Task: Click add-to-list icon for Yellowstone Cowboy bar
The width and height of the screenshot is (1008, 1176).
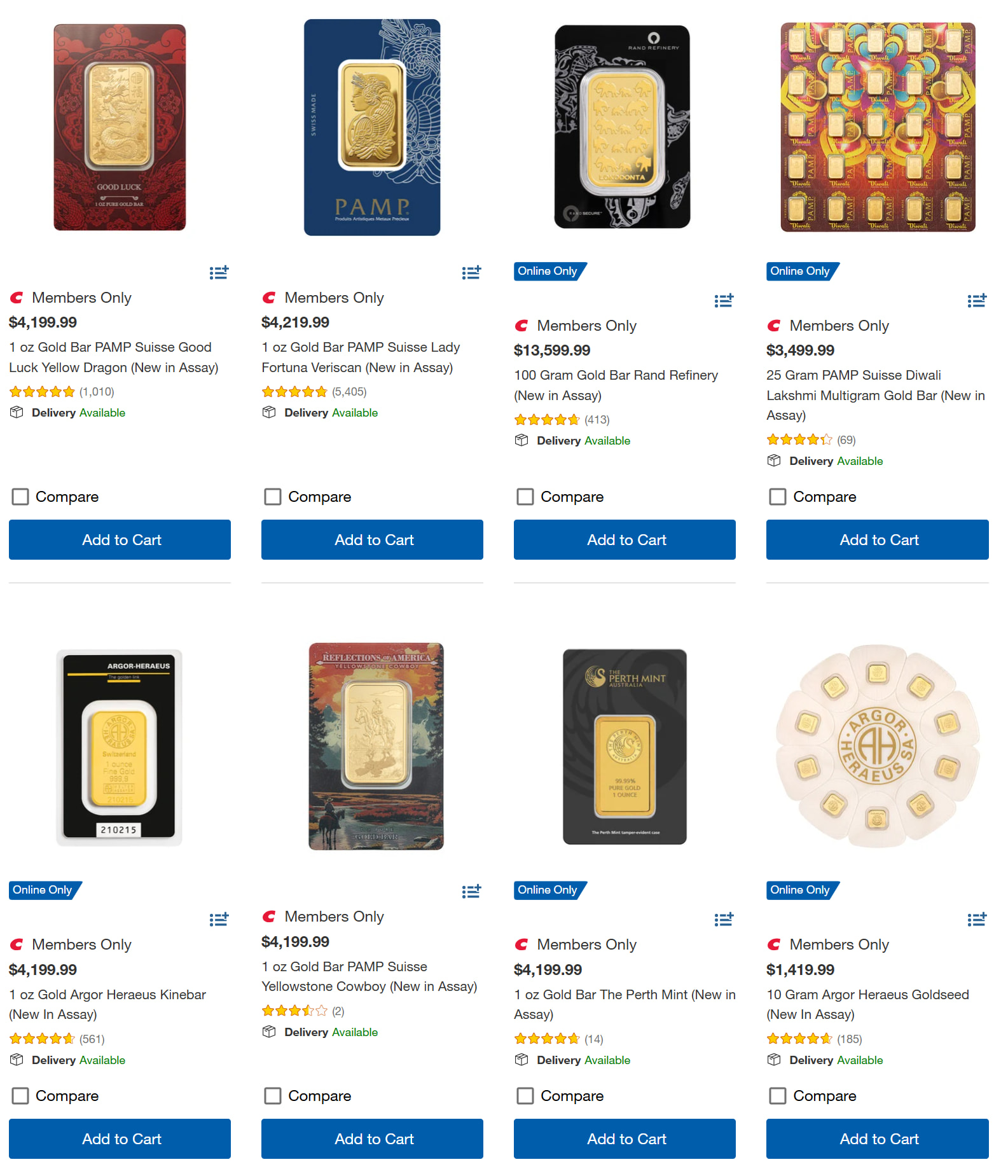Action: tap(471, 892)
